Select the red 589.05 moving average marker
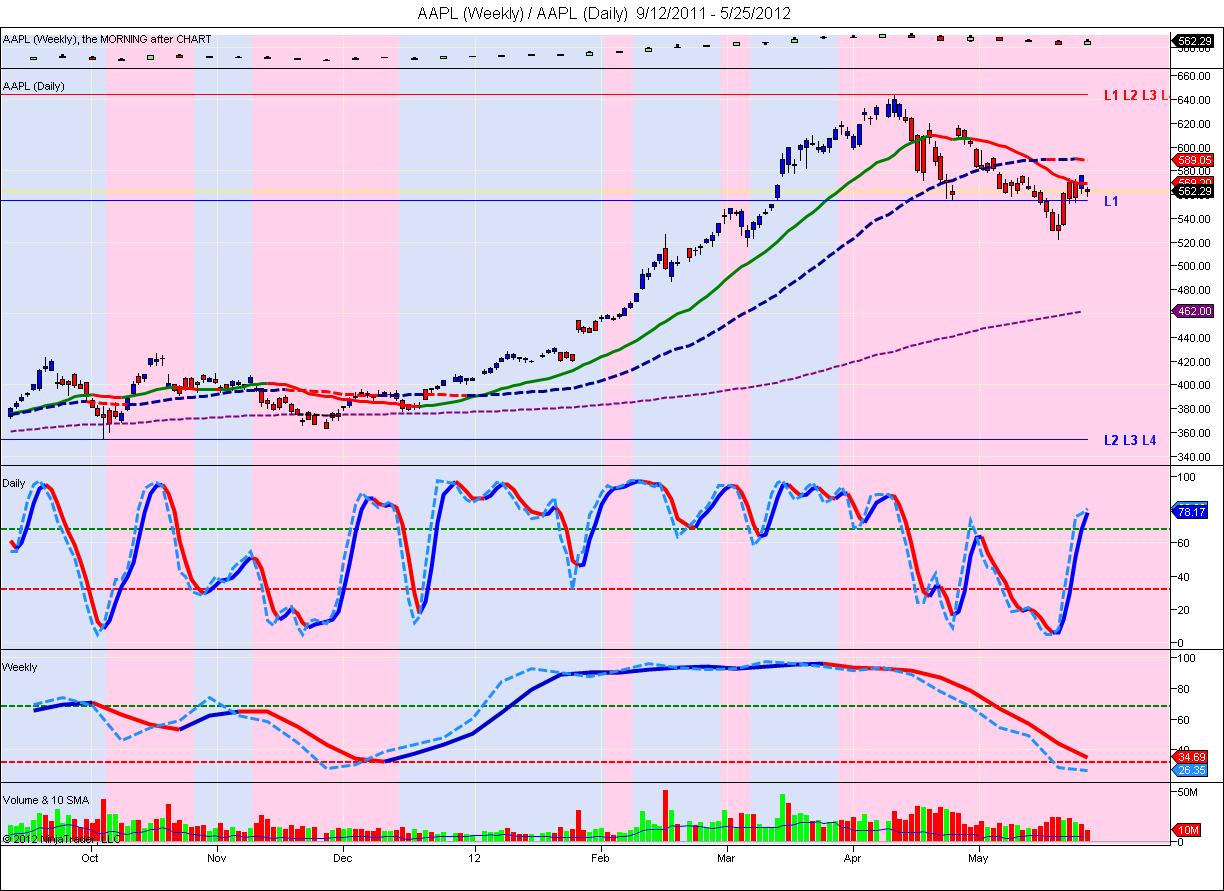The height and width of the screenshot is (891, 1224). click(1194, 159)
